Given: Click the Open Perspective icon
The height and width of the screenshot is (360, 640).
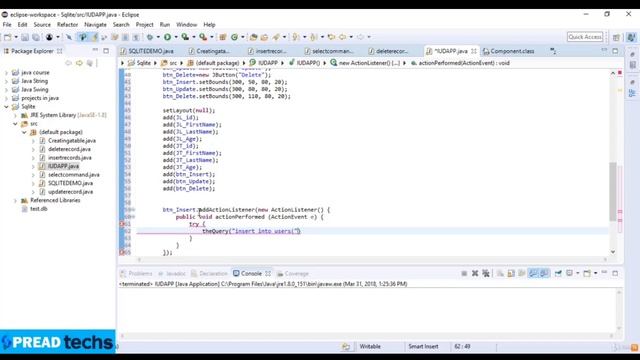Looking at the screenshot, I should pyautogui.click(x=616, y=37).
